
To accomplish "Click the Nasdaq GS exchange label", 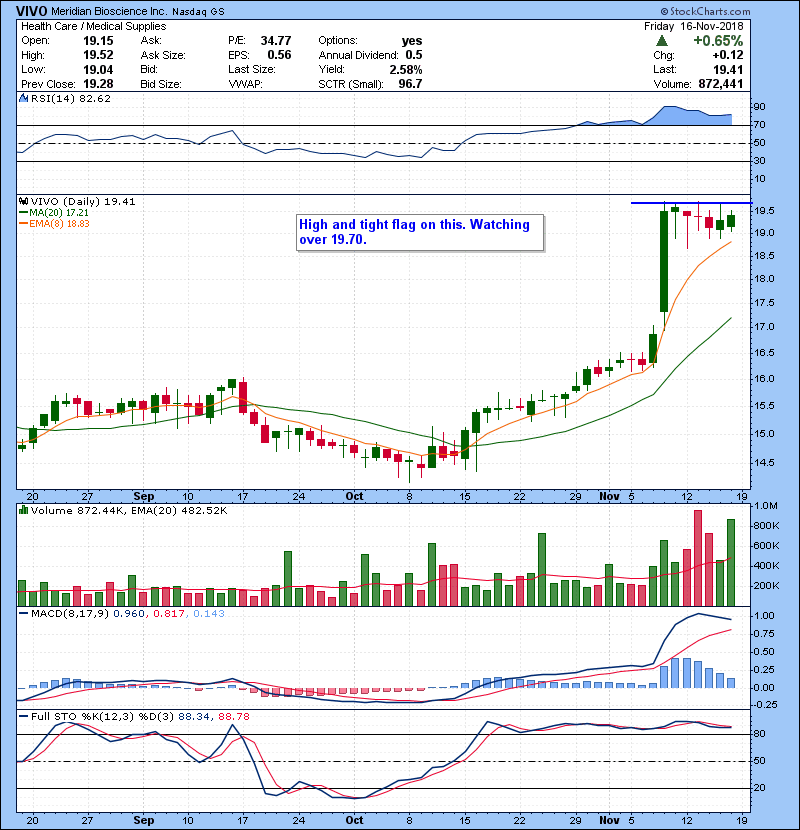I will coord(198,11).
